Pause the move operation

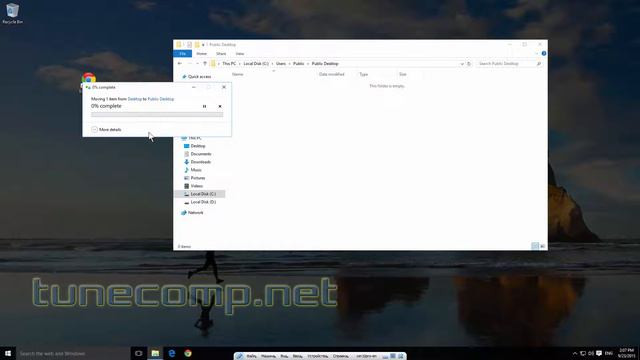pos(204,106)
